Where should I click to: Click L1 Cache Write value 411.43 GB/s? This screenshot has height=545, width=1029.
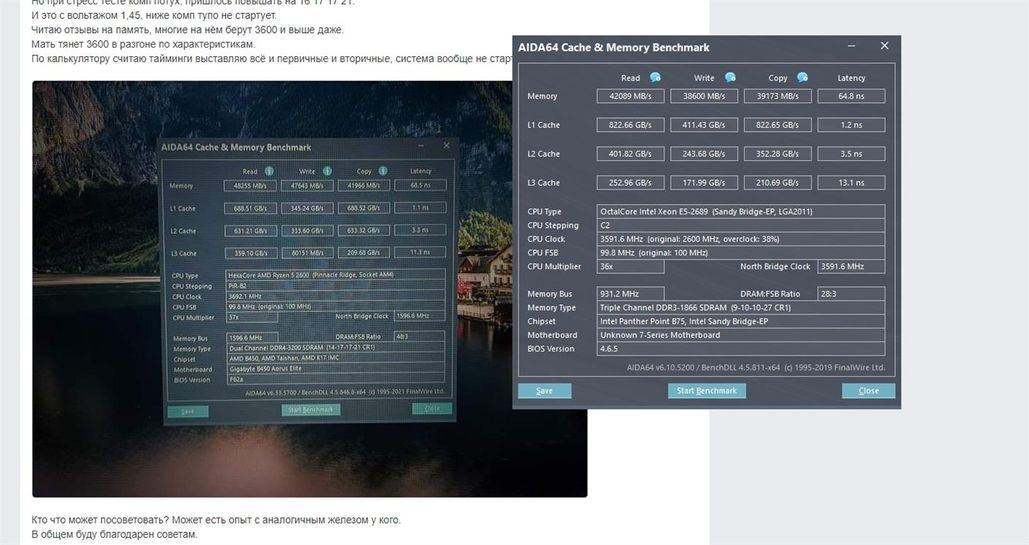(x=704, y=125)
